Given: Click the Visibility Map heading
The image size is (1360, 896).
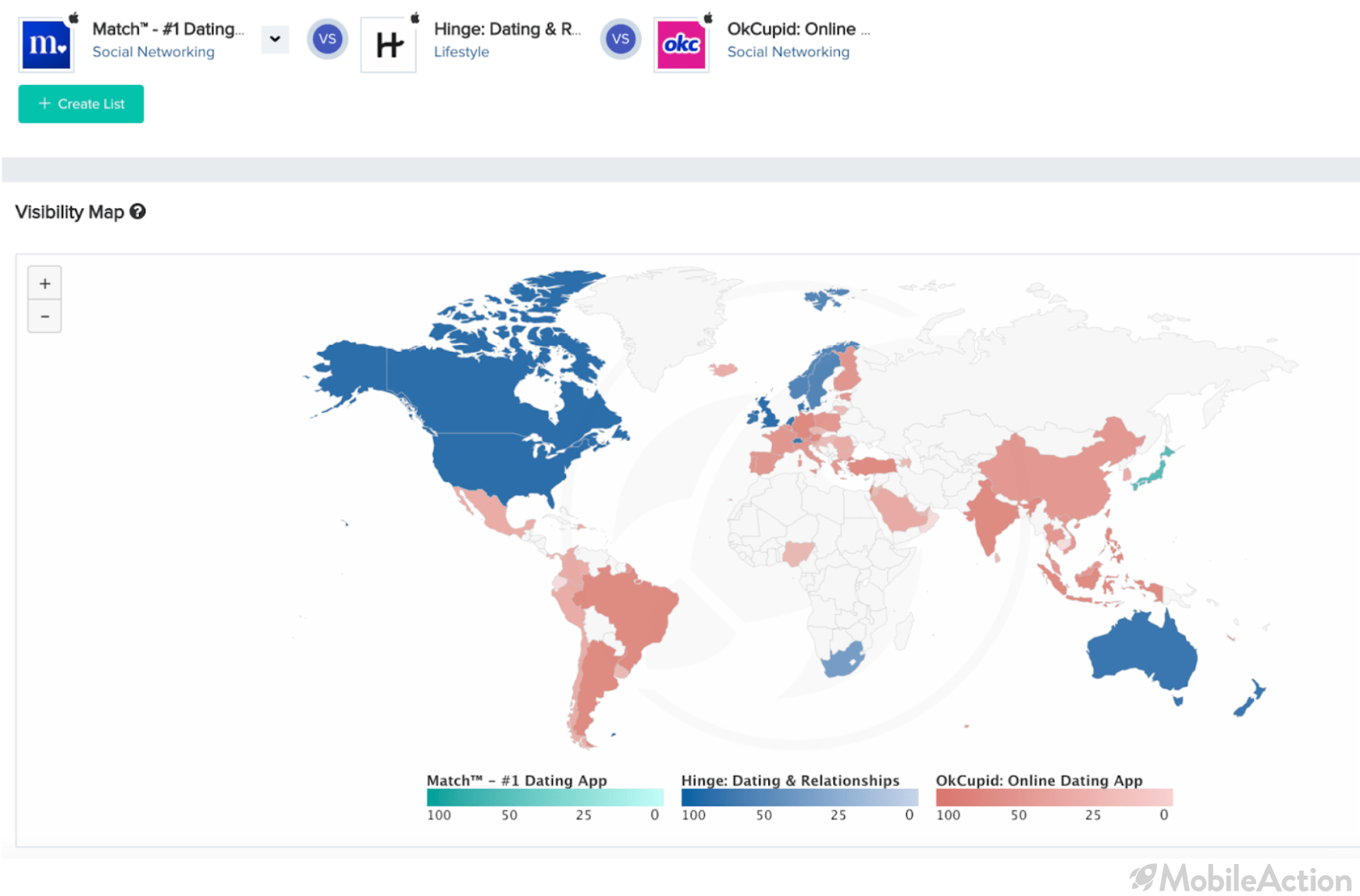Looking at the screenshot, I should click(x=69, y=212).
